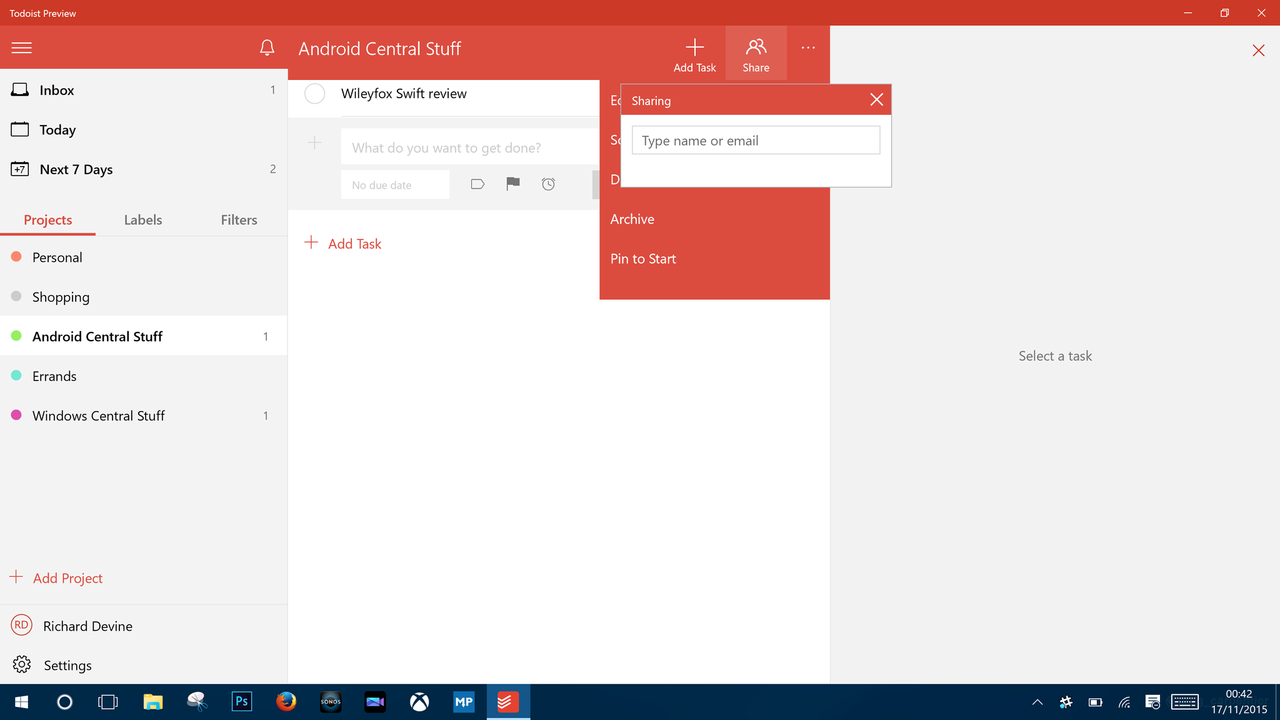
Task: Click the reminder alarm clock icon
Action: pos(548,184)
